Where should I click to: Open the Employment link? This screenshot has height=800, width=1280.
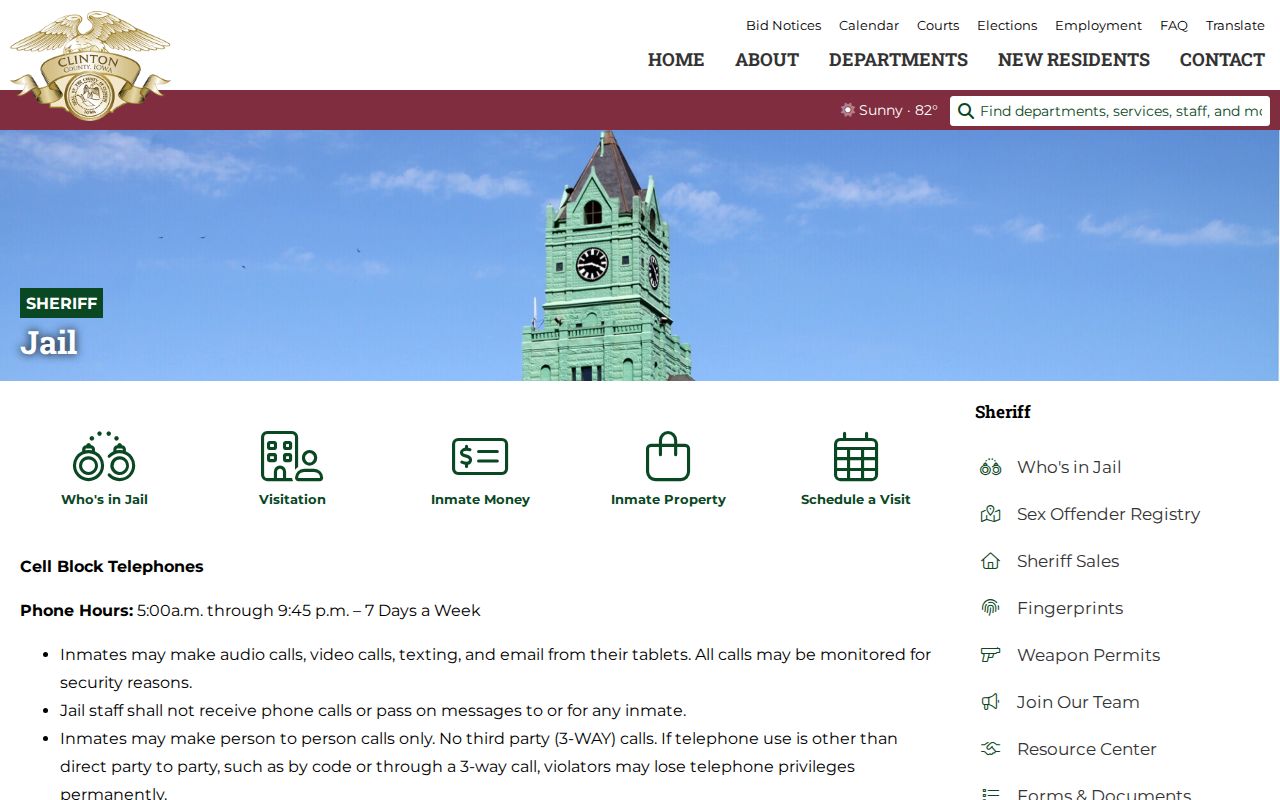pyautogui.click(x=1098, y=26)
